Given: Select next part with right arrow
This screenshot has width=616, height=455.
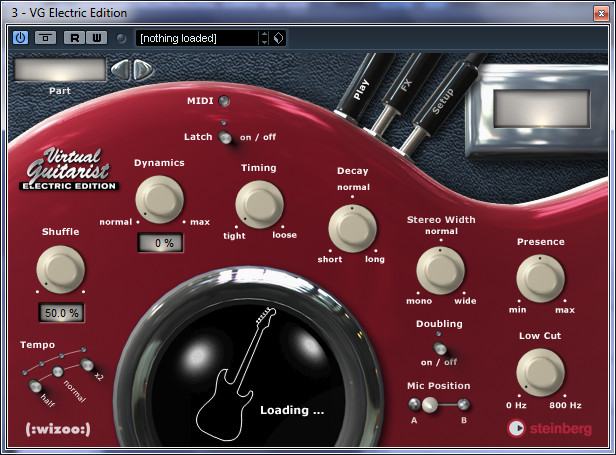Looking at the screenshot, I should (143, 70).
